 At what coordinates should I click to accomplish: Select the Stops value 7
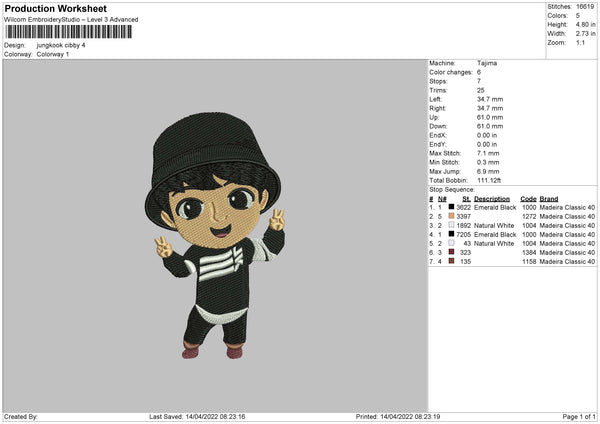(479, 81)
